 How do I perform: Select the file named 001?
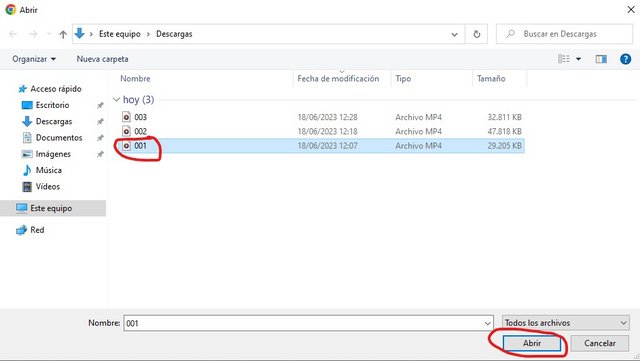(x=140, y=145)
